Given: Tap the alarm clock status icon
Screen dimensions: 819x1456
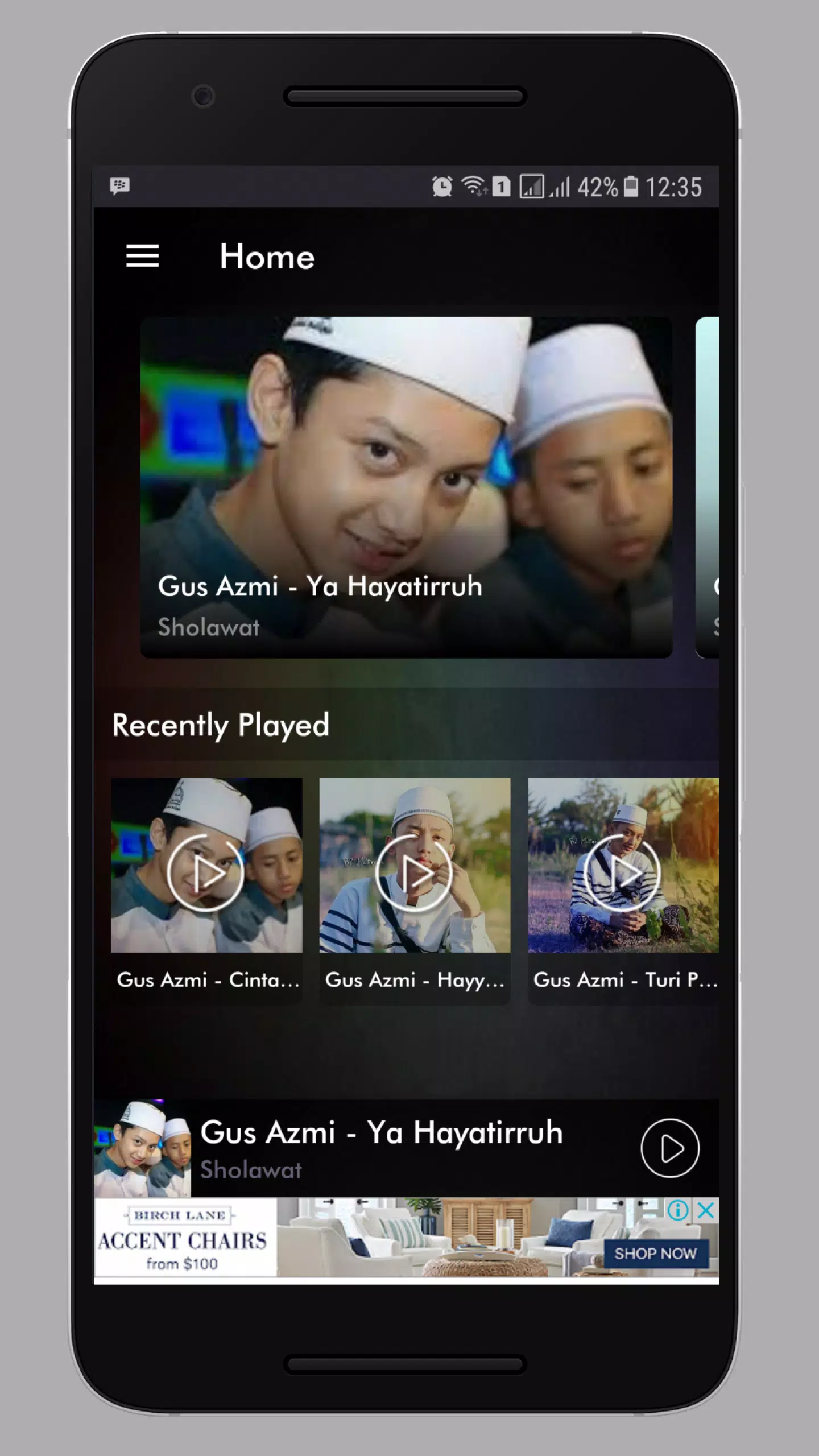Looking at the screenshot, I should (442, 187).
